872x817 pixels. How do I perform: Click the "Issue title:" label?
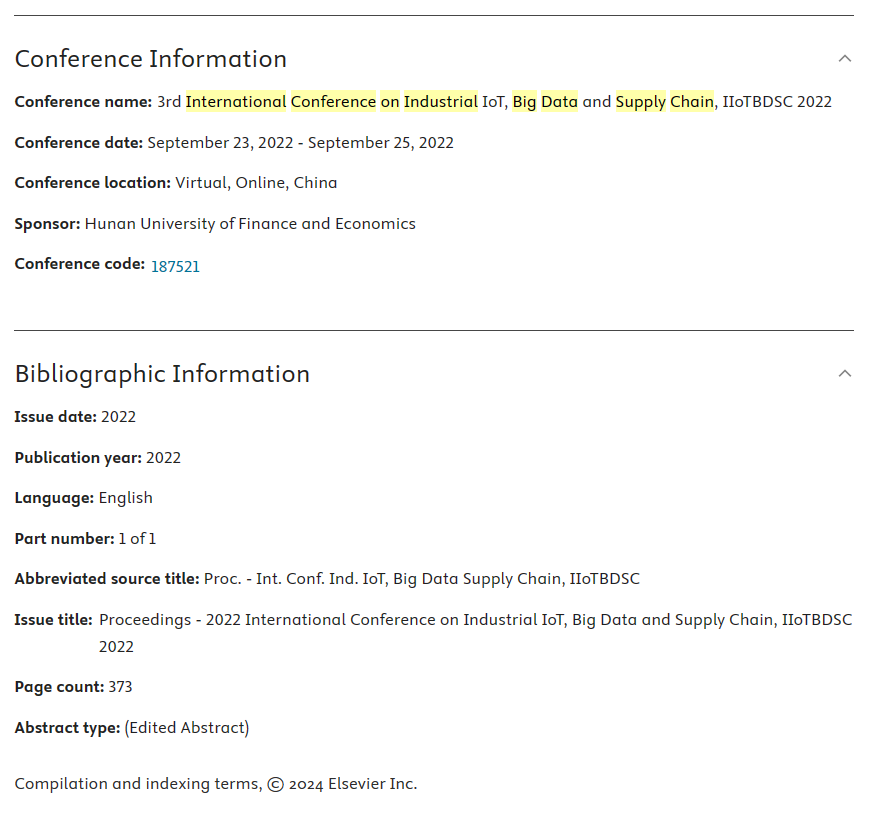pyautogui.click(x=54, y=620)
